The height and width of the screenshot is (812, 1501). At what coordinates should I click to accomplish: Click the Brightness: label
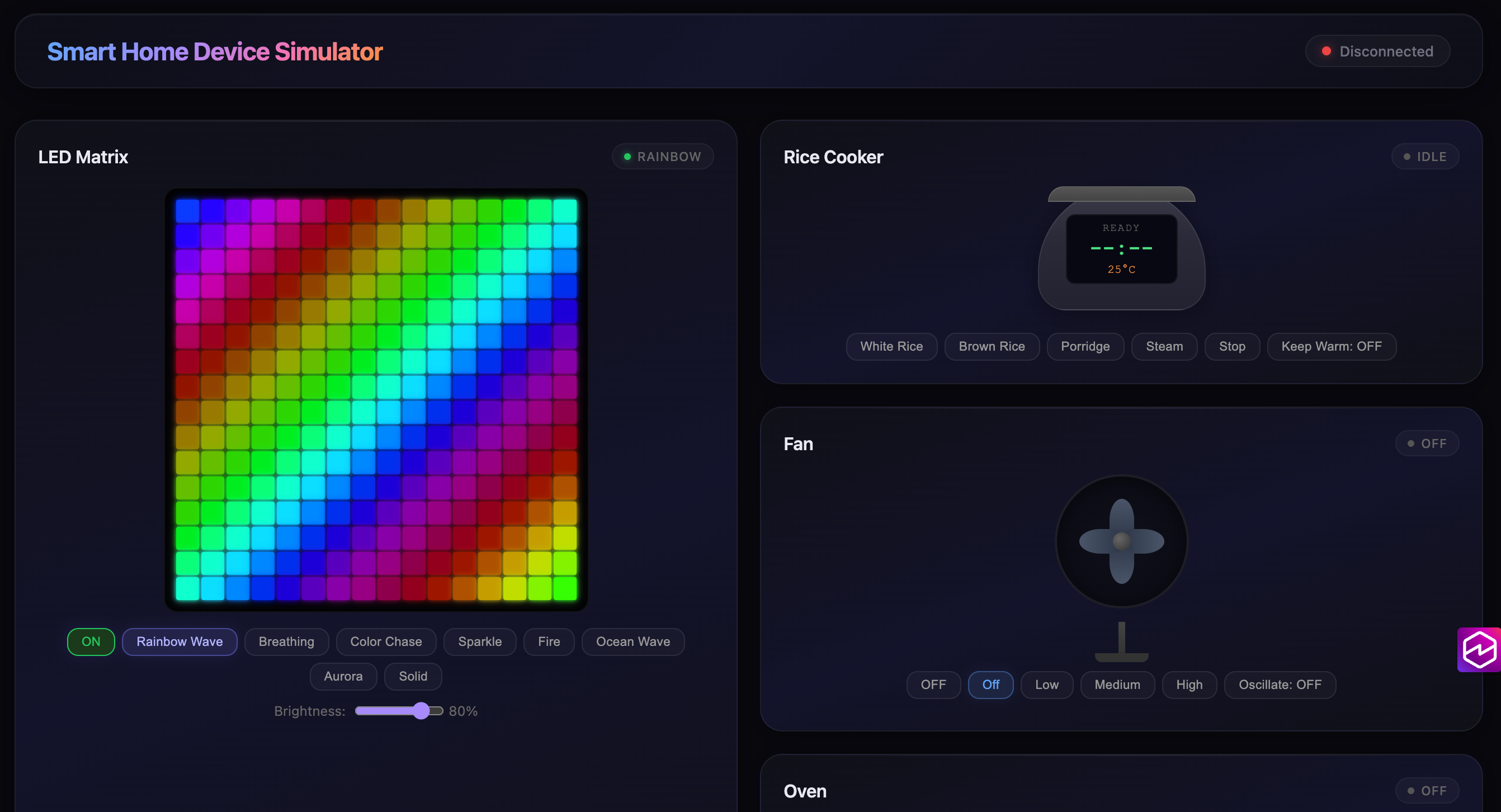point(309,711)
